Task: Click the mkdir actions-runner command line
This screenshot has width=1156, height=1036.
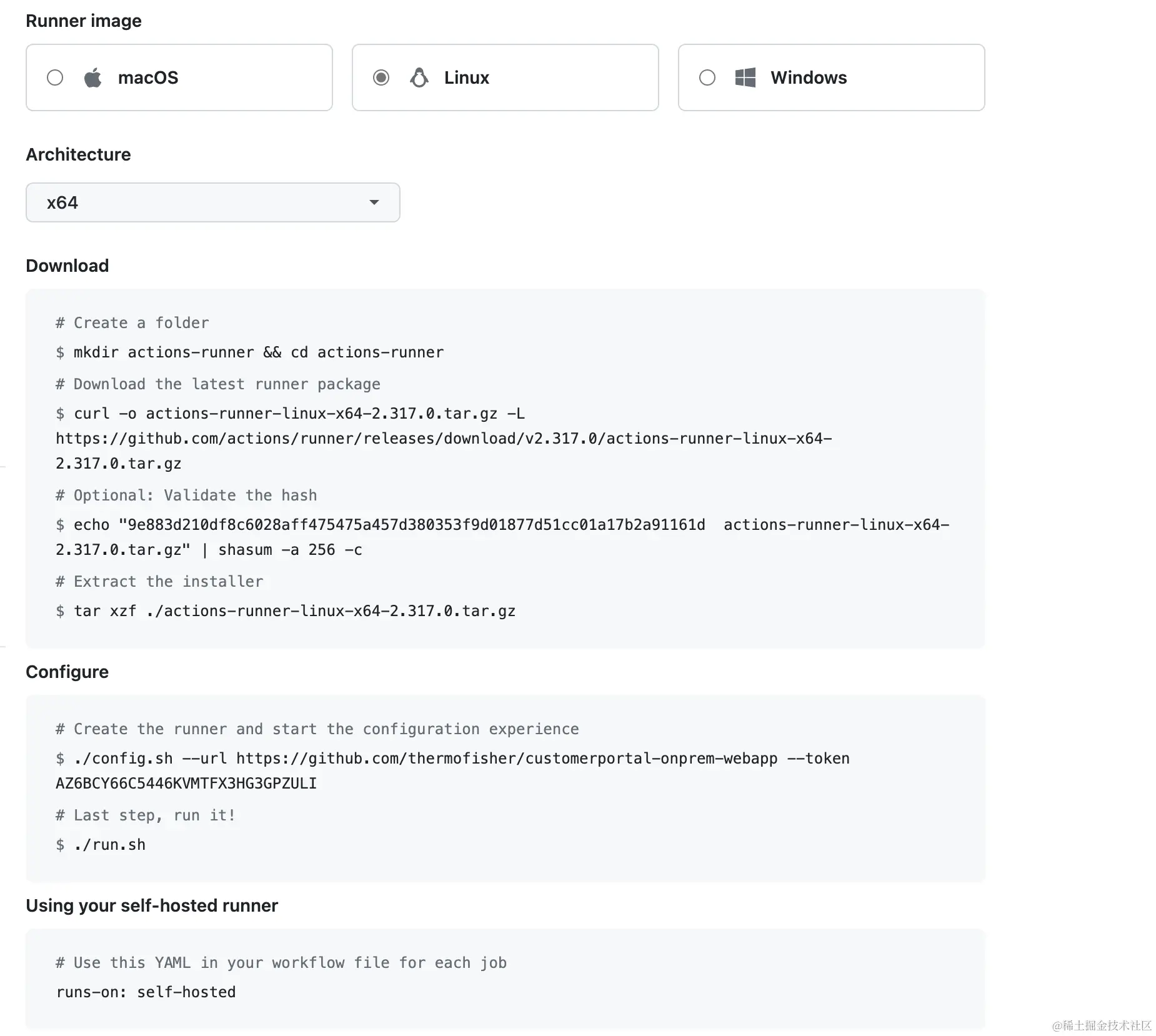Action: [x=258, y=352]
